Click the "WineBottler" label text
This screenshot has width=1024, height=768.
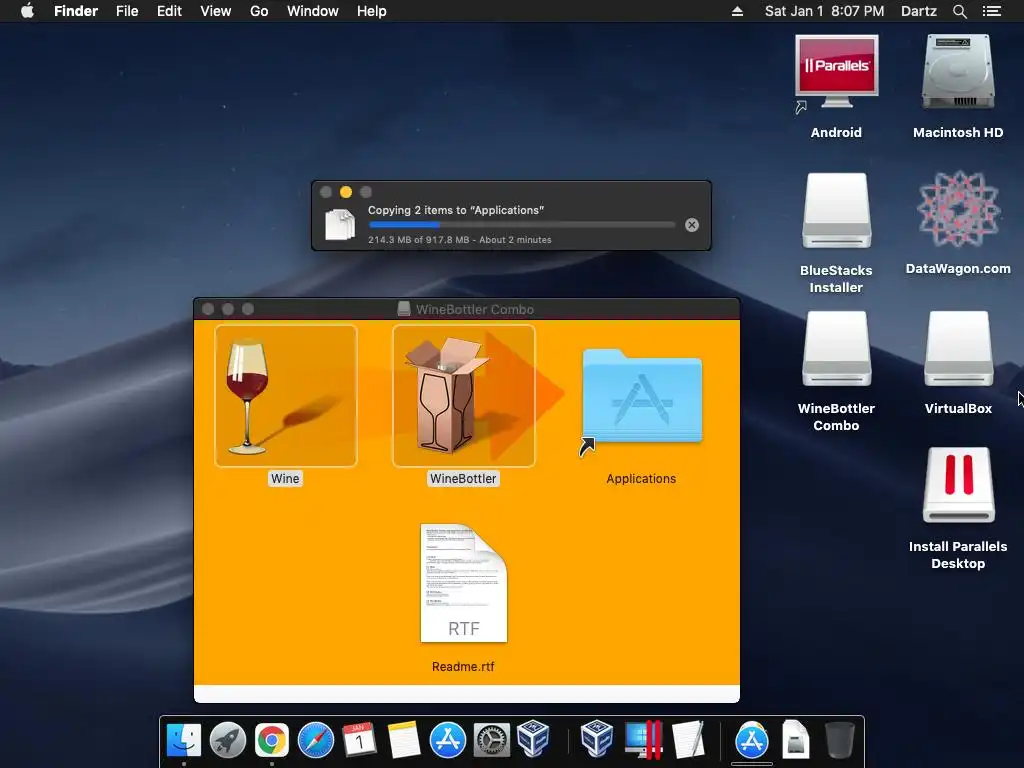click(x=464, y=479)
